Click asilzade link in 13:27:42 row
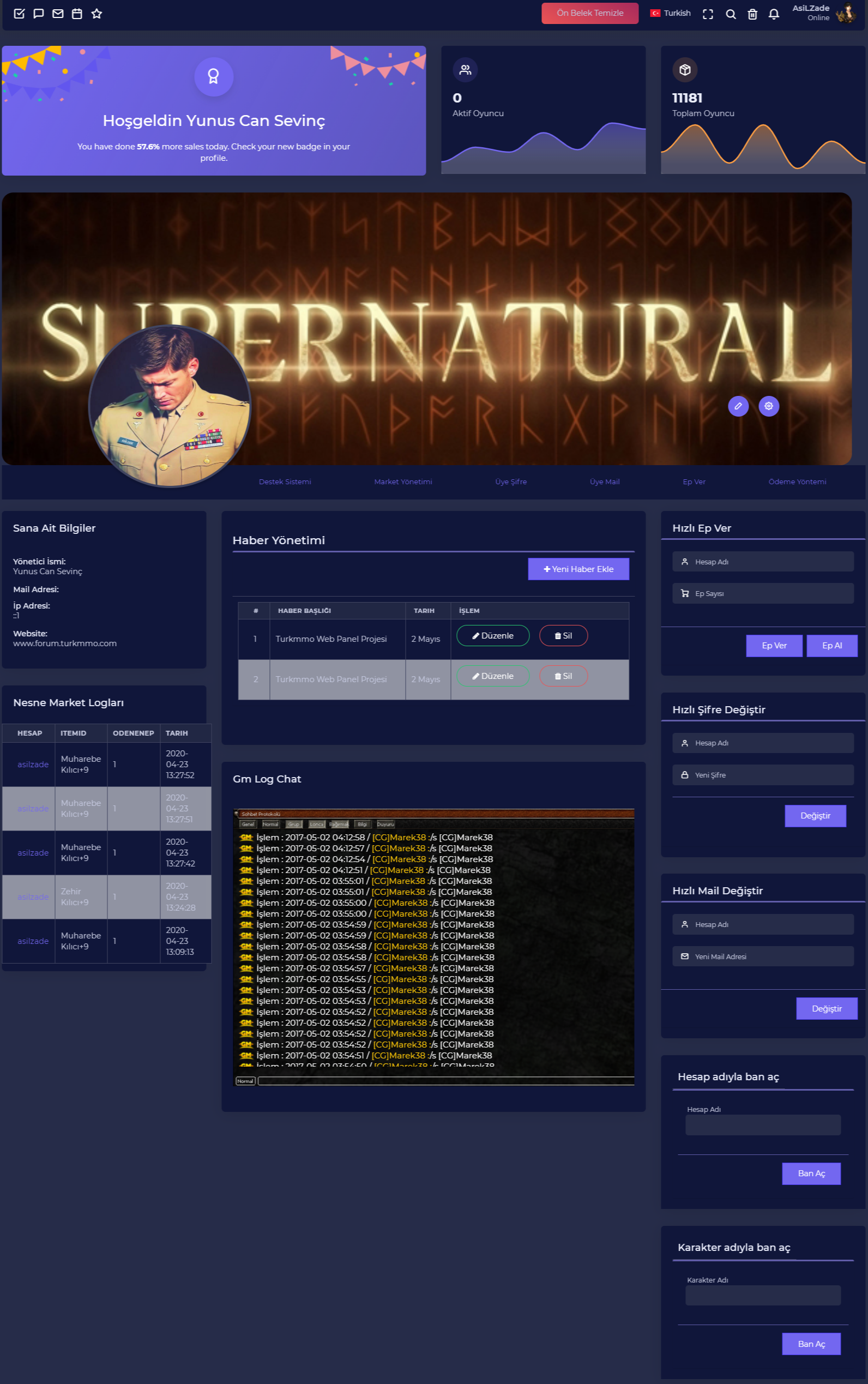 [x=33, y=852]
